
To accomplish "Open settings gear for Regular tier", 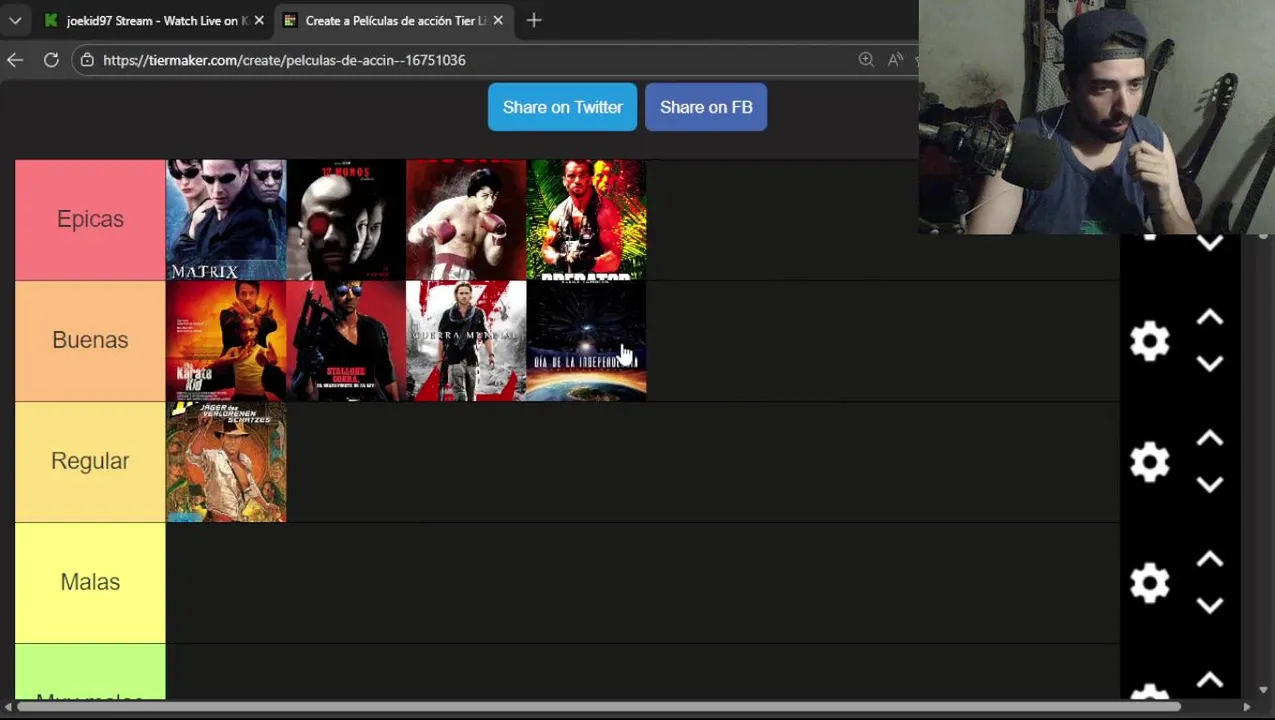I will click(x=1150, y=462).
